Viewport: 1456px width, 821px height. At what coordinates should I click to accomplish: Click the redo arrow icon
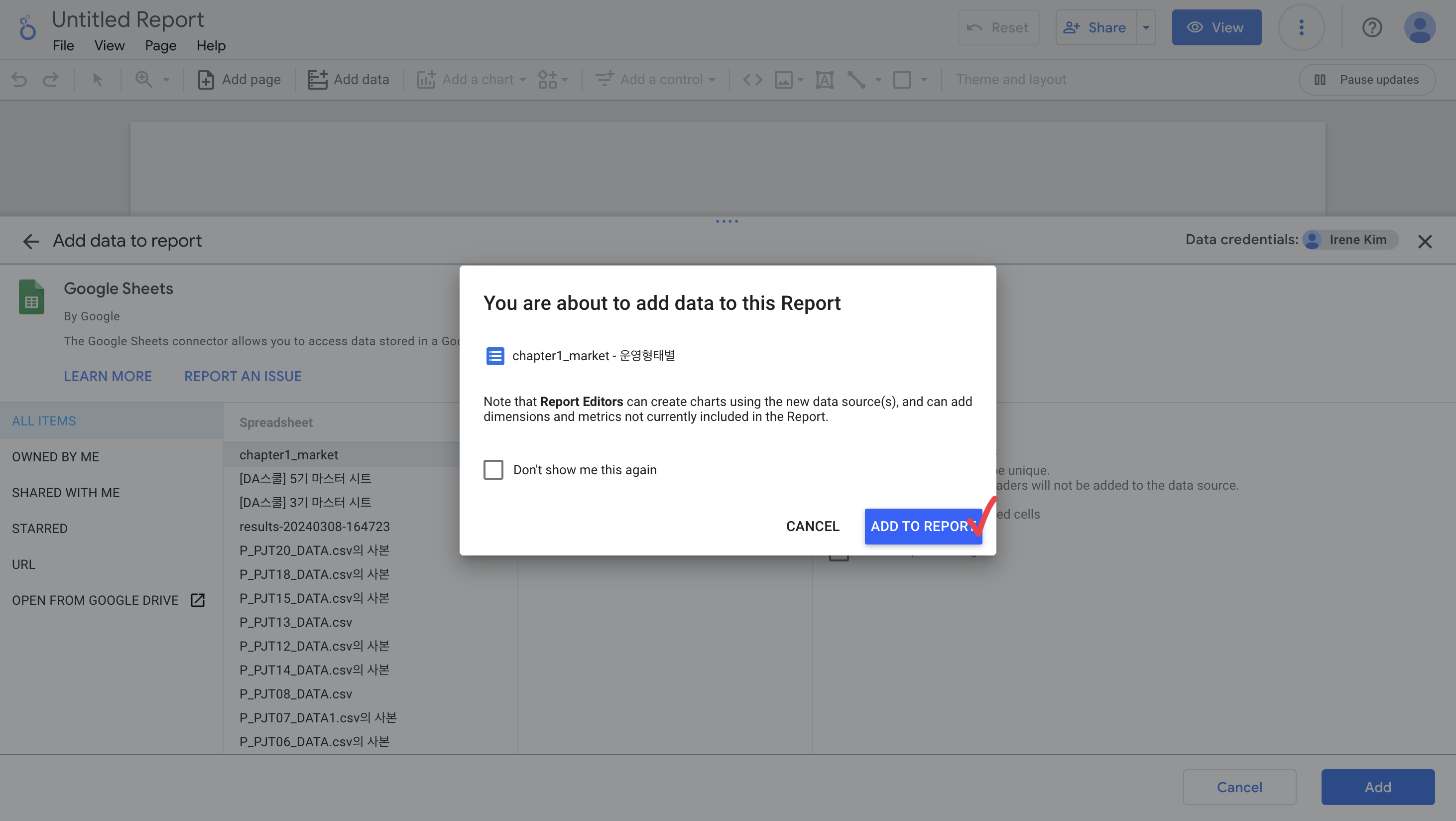point(51,80)
